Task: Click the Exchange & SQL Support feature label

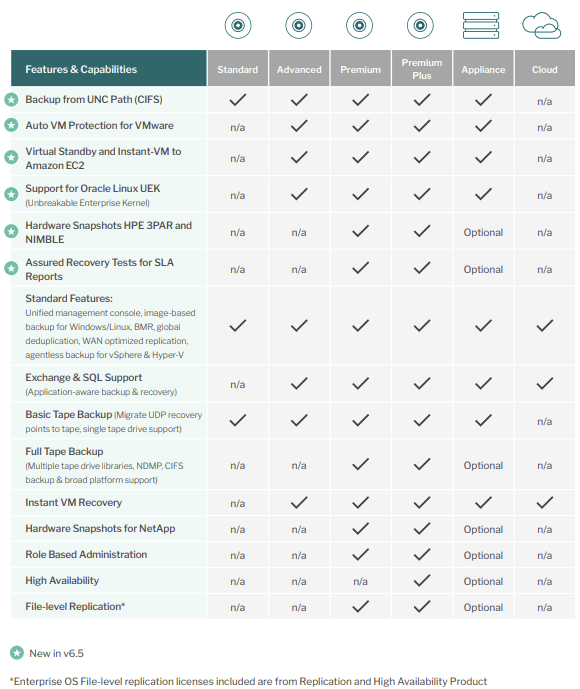Action: (x=83, y=377)
